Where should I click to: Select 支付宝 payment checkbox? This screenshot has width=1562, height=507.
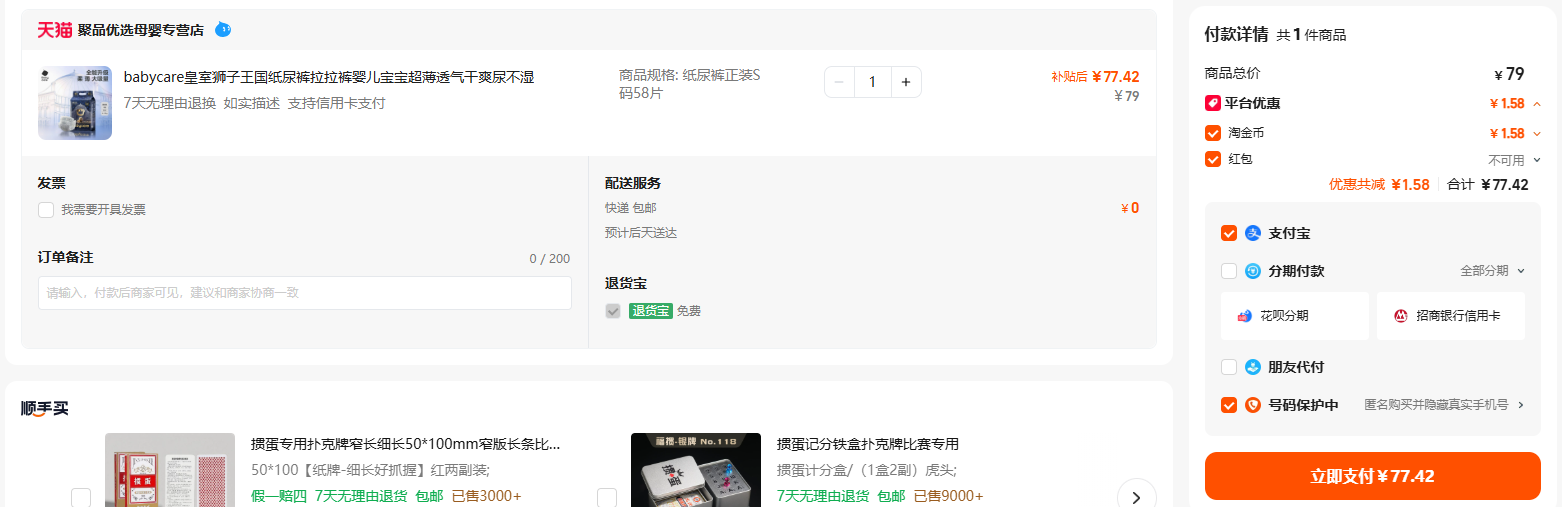pos(1229,233)
